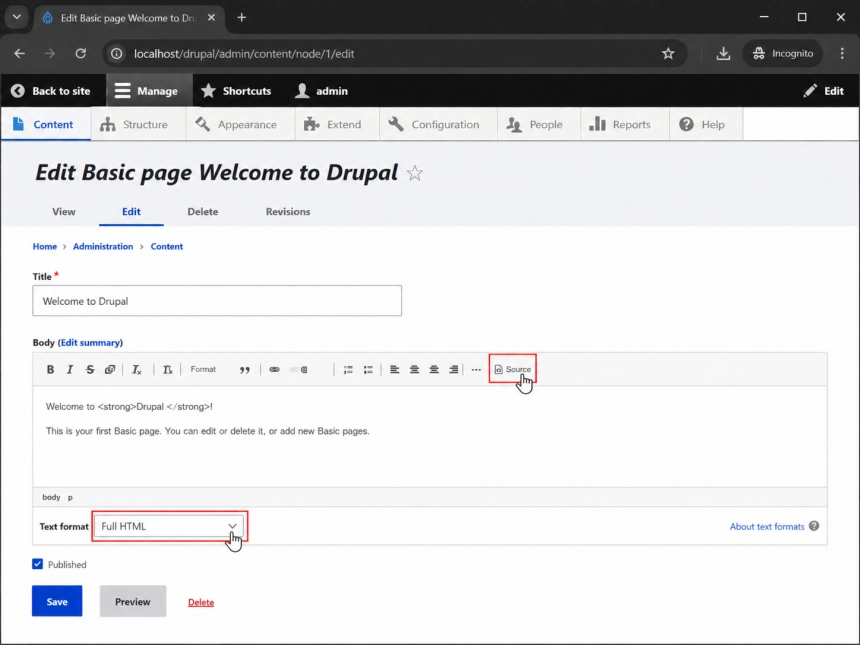Switch to the Delete tab

tap(203, 212)
